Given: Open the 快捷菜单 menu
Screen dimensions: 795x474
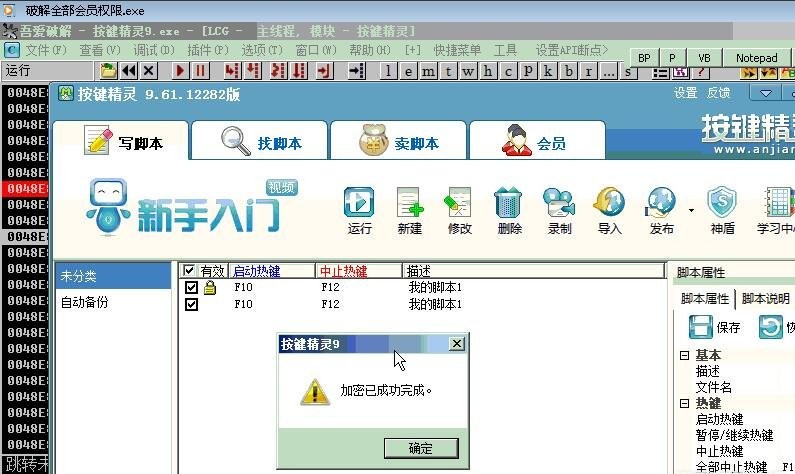Looking at the screenshot, I should [457, 50].
